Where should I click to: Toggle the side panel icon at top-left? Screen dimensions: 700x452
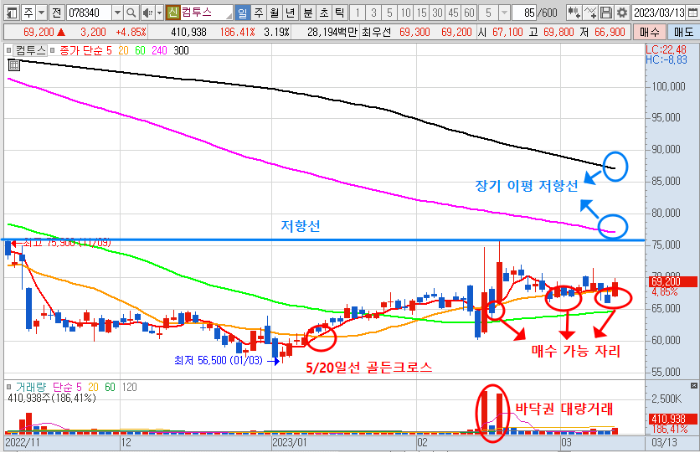coord(12,13)
